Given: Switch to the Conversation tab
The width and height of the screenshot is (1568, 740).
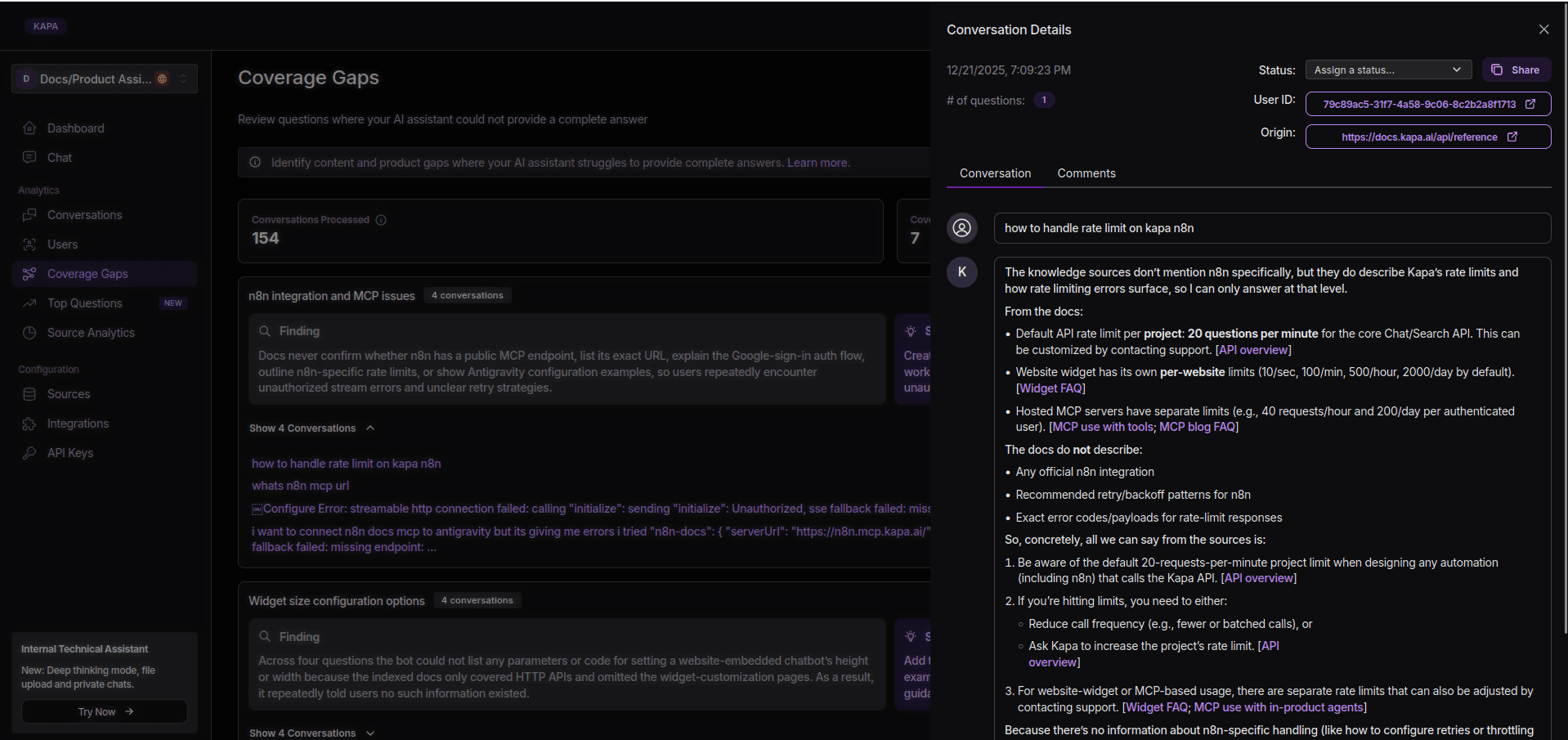Looking at the screenshot, I should (995, 173).
